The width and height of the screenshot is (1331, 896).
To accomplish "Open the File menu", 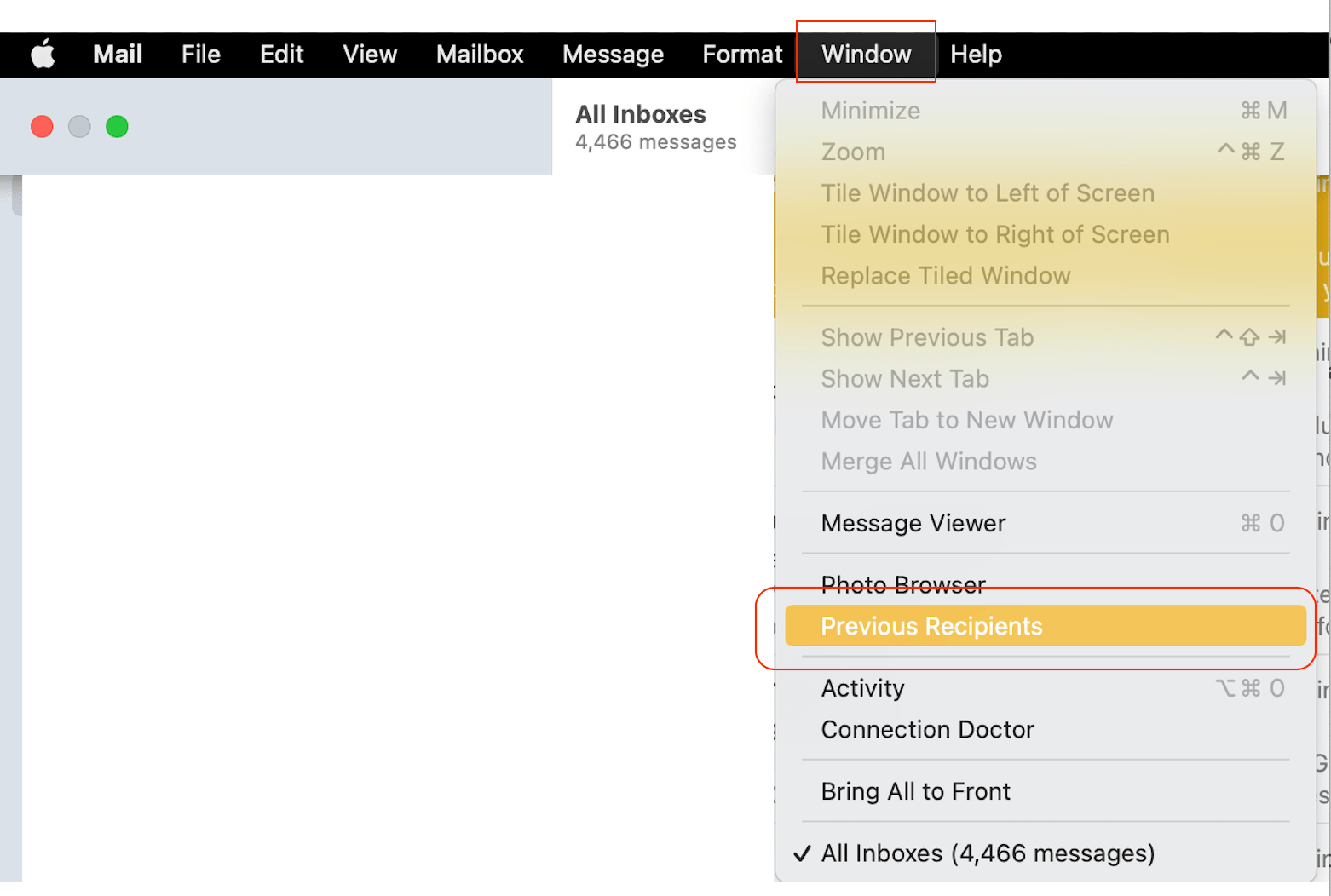I will [200, 54].
